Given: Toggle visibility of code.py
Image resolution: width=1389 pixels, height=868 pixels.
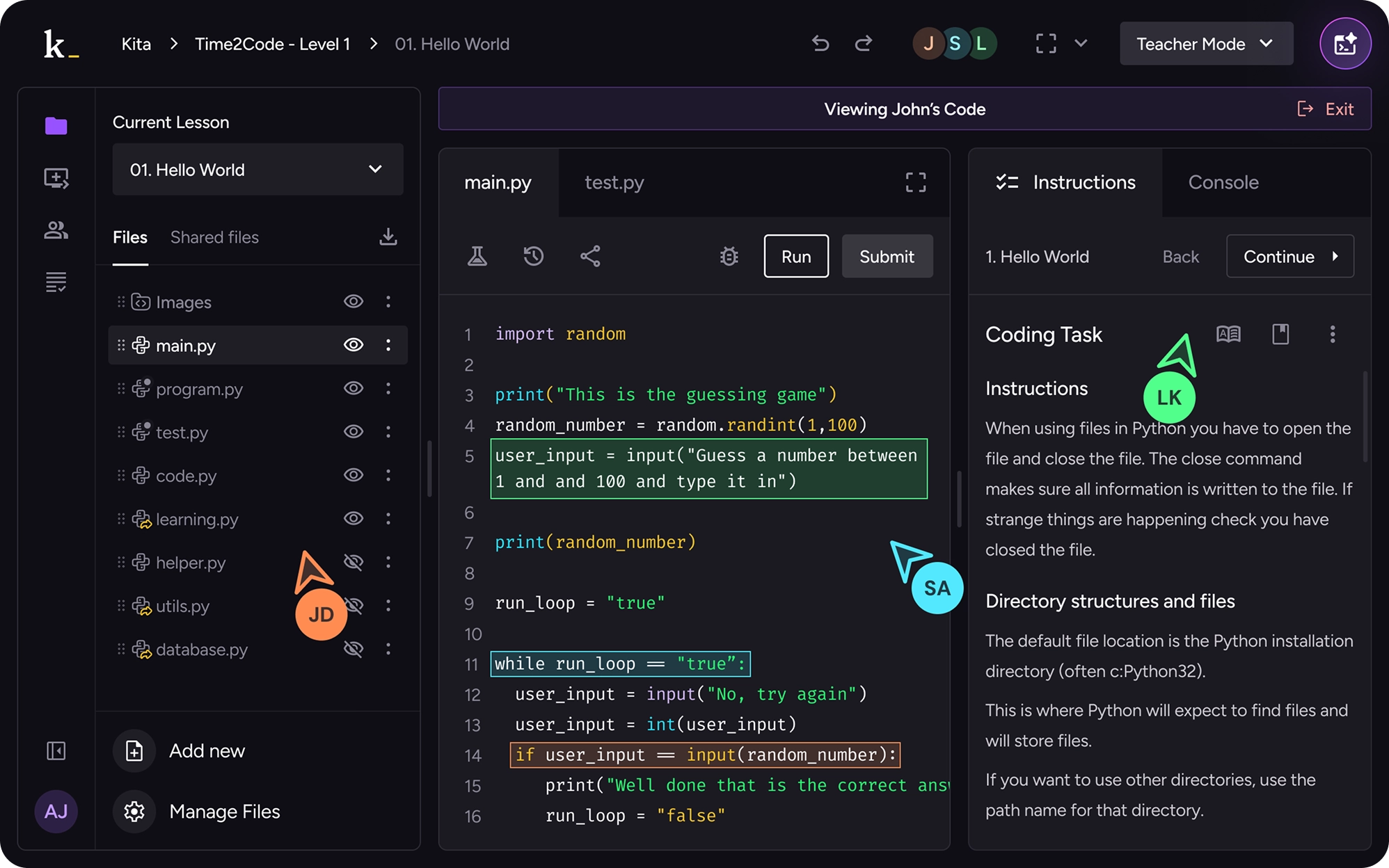Looking at the screenshot, I should tap(354, 475).
